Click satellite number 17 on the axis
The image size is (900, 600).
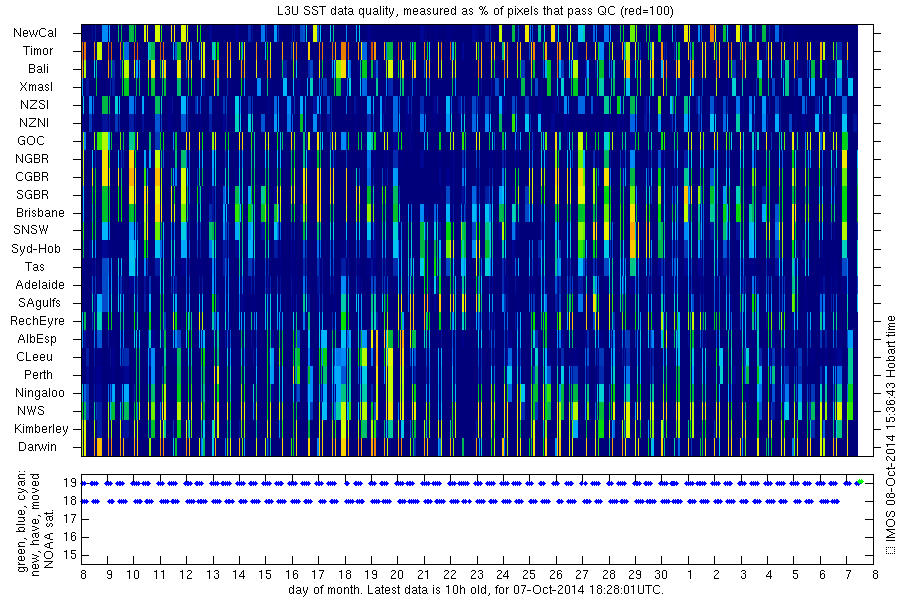(70, 519)
